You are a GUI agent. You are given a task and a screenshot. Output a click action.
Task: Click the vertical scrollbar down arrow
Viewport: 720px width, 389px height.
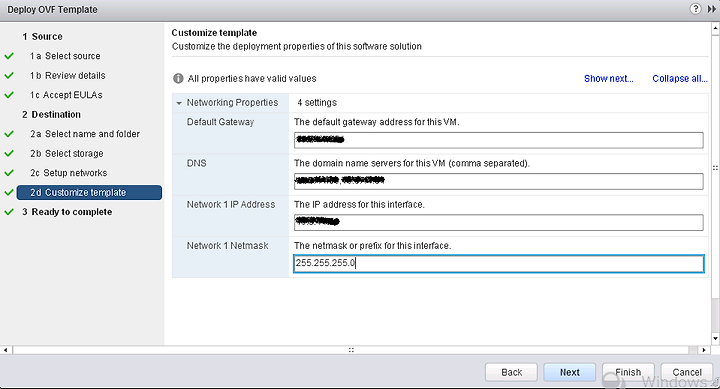715,339
